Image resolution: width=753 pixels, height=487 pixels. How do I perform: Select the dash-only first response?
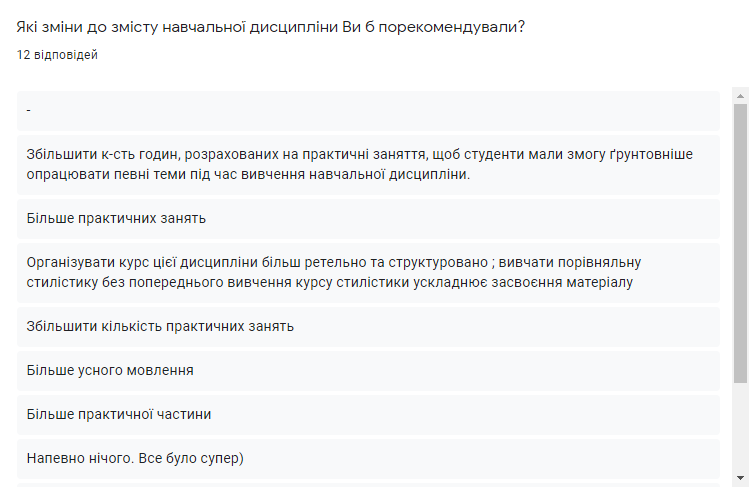(368, 110)
